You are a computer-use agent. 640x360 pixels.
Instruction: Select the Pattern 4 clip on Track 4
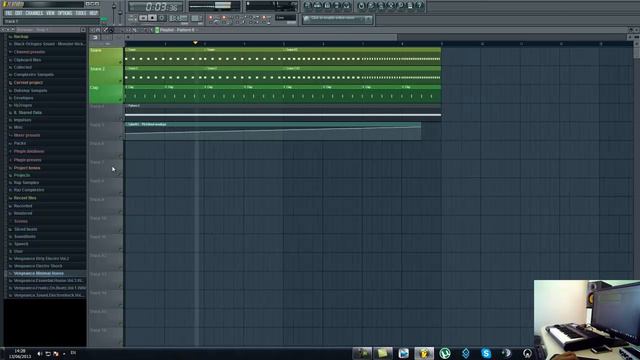point(283,112)
